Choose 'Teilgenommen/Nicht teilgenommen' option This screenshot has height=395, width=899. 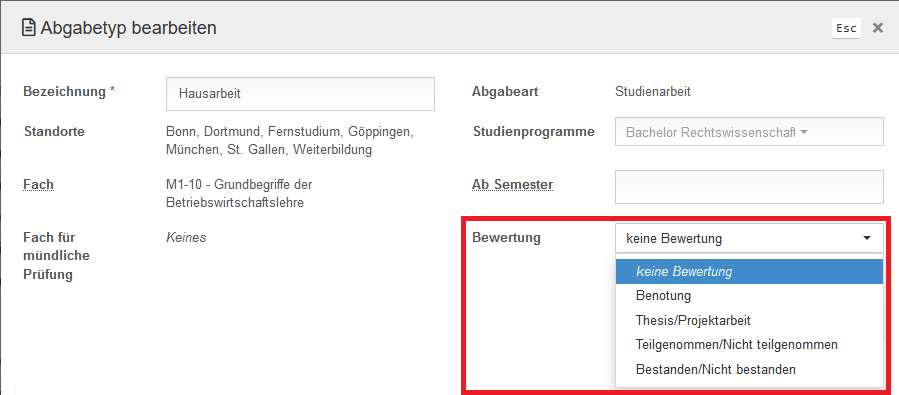pyautogui.click(x=749, y=345)
